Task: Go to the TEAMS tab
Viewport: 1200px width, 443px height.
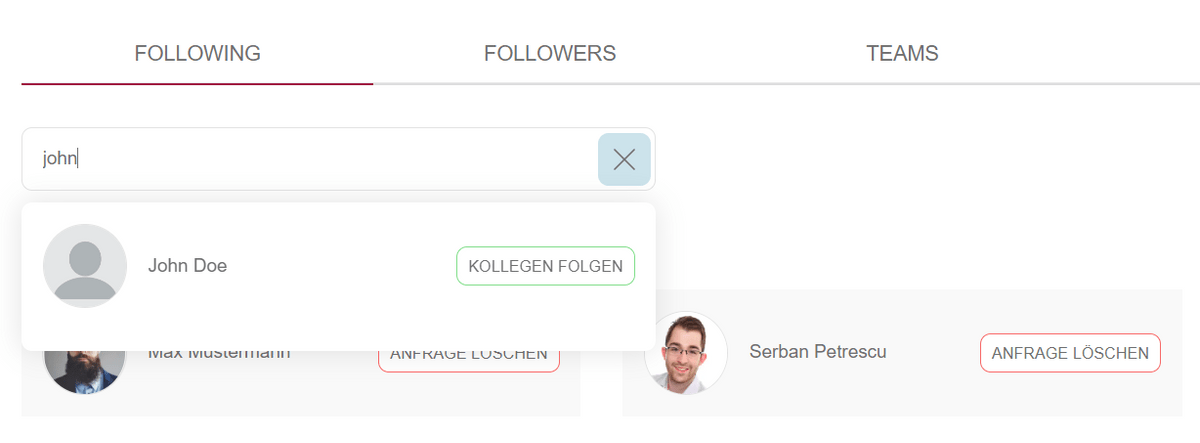Action: (902, 53)
